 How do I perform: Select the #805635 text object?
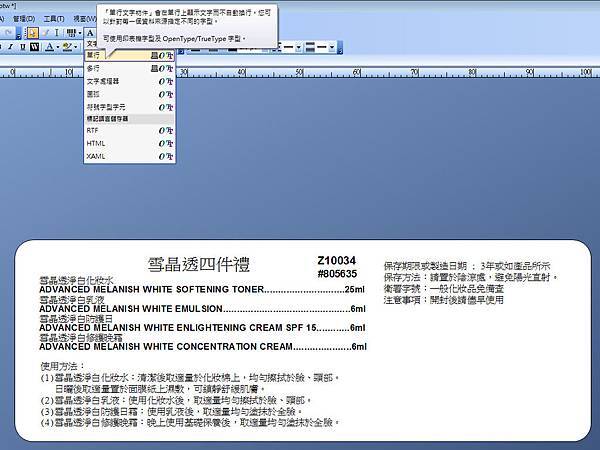click(x=337, y=274)
